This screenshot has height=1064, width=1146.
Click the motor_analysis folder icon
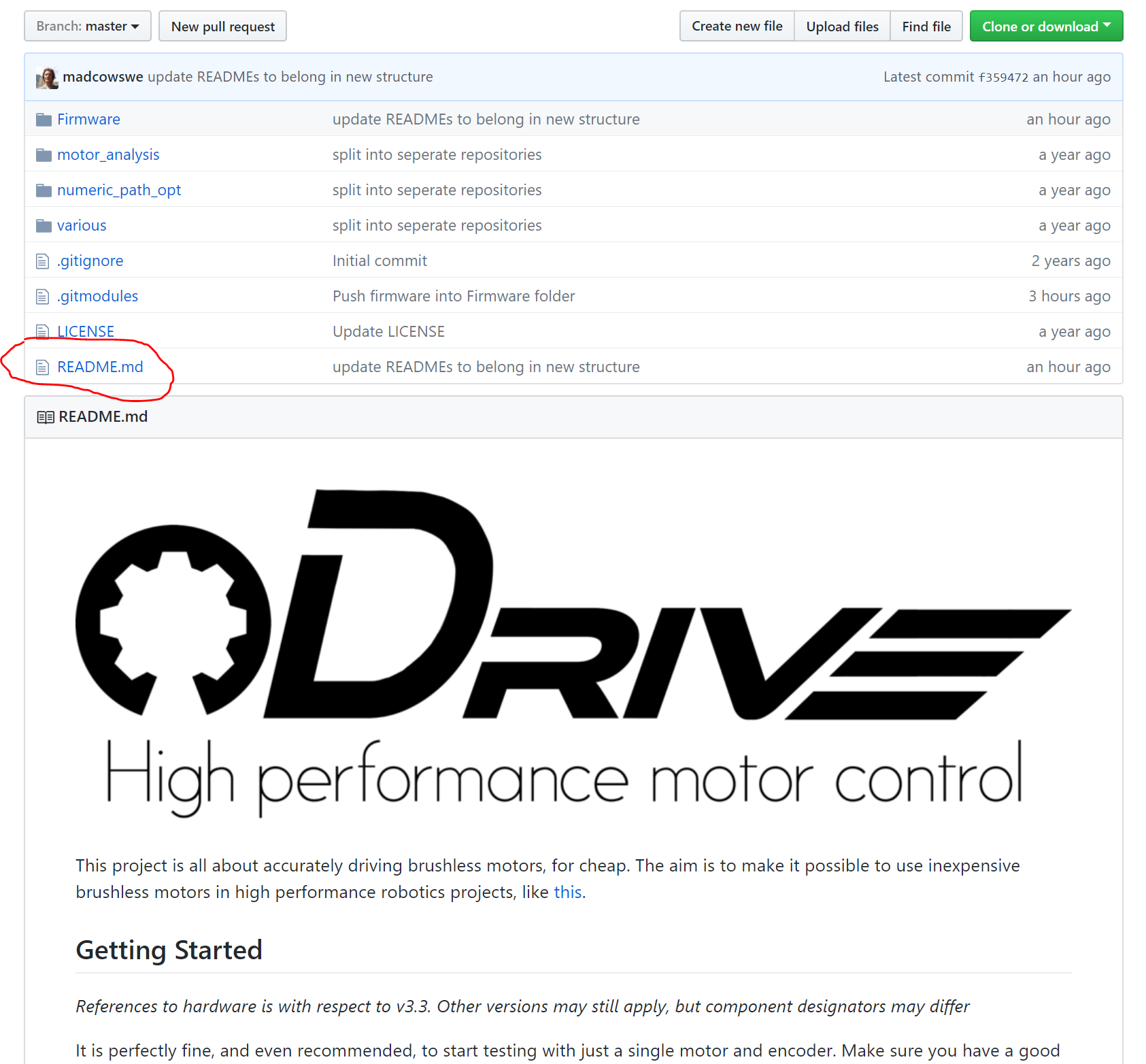(44, 155)
